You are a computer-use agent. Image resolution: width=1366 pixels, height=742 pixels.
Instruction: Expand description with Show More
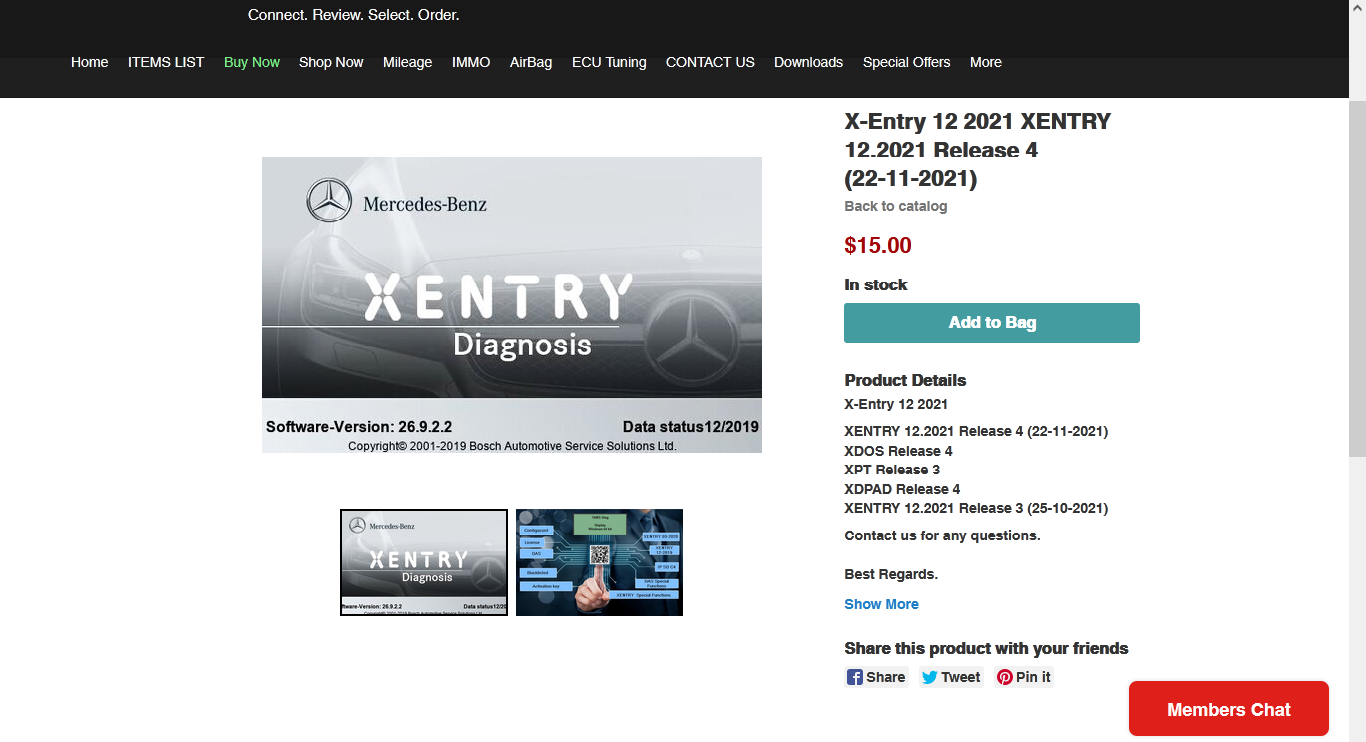coord(881,604)
